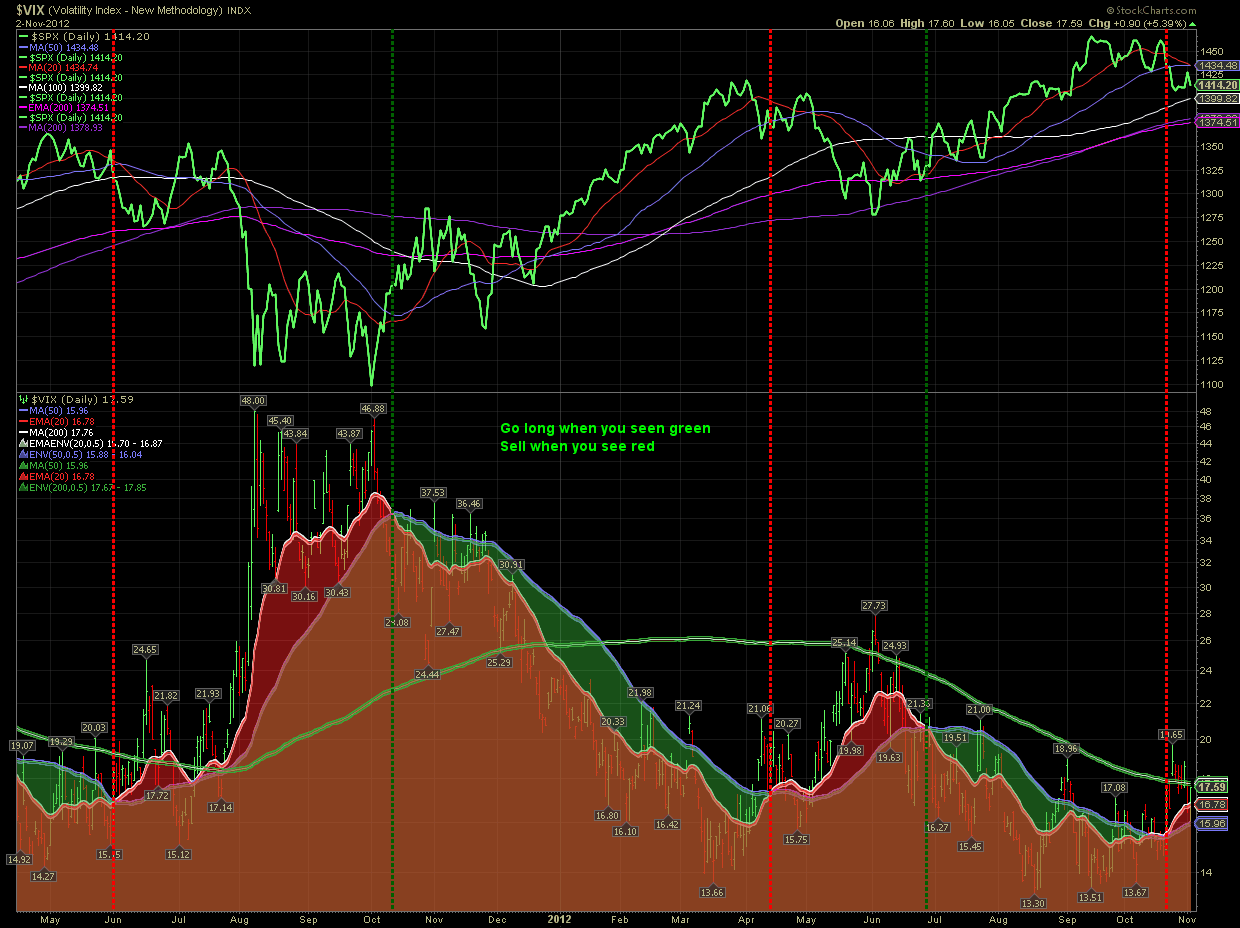Click the Dec label on the date axis
The height and width of the screenshot is (928, 1240).
click(x=497, y=917)
